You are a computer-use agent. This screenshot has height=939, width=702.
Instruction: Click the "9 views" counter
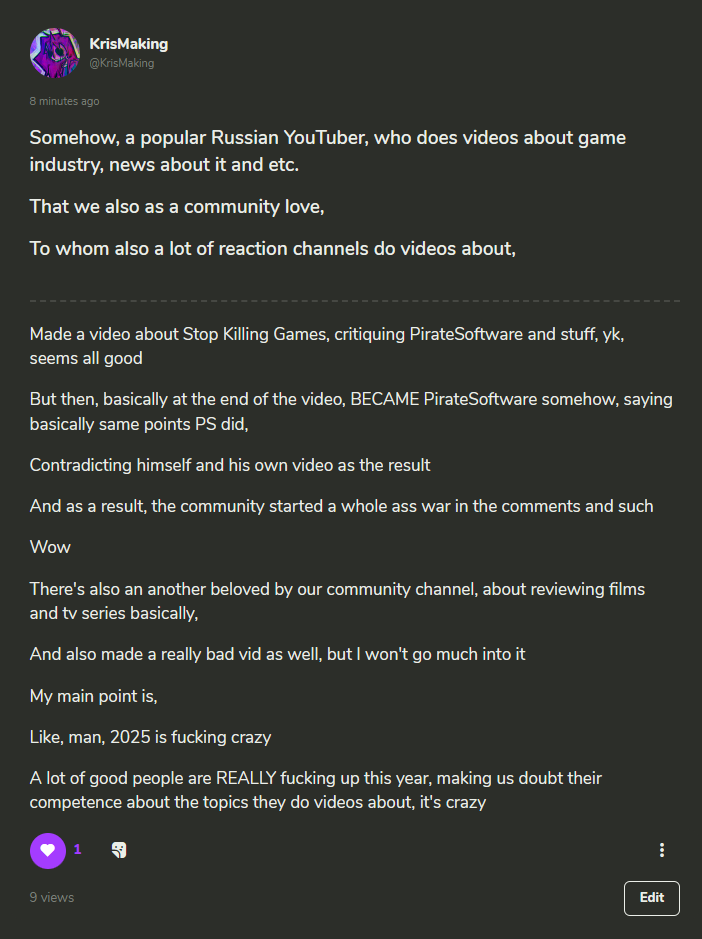tap(52, 897)
